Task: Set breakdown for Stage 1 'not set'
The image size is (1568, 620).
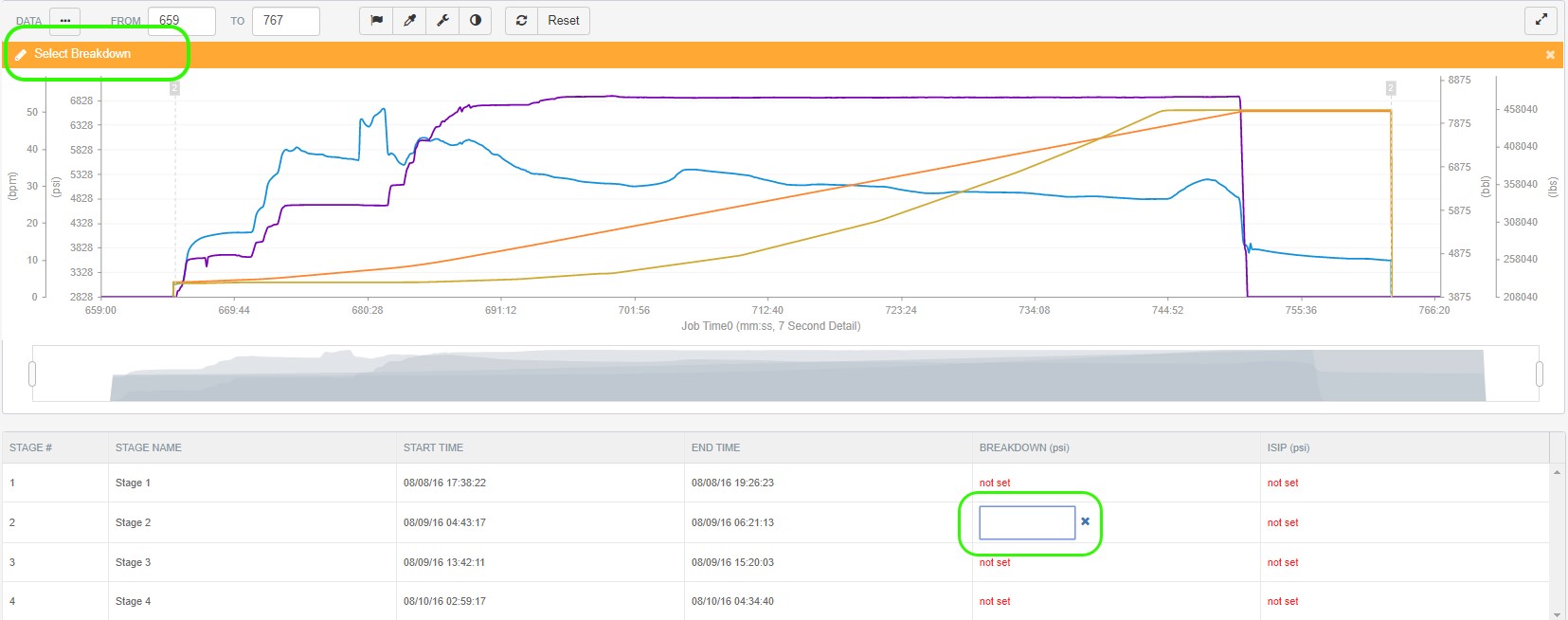Action: tap(995, 483)
